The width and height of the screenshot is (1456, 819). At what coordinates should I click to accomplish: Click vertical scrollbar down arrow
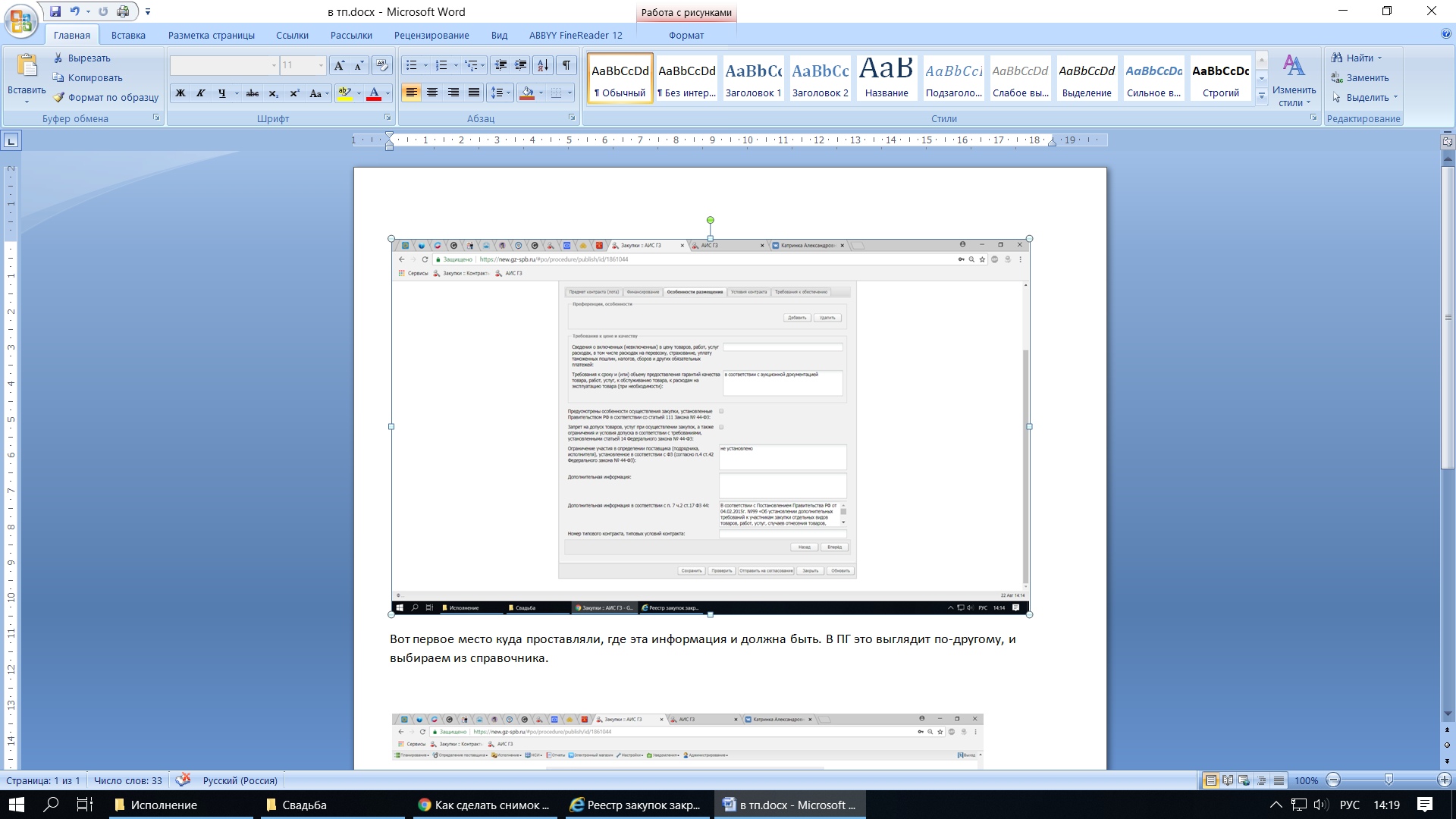tap(1448, 714)
